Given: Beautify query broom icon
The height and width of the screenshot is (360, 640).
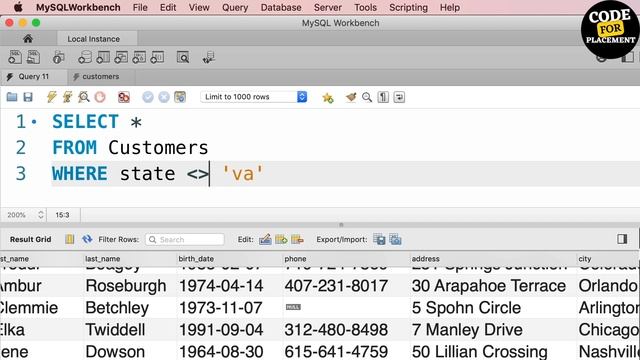Looking at the screenshot, I should 351,97.
